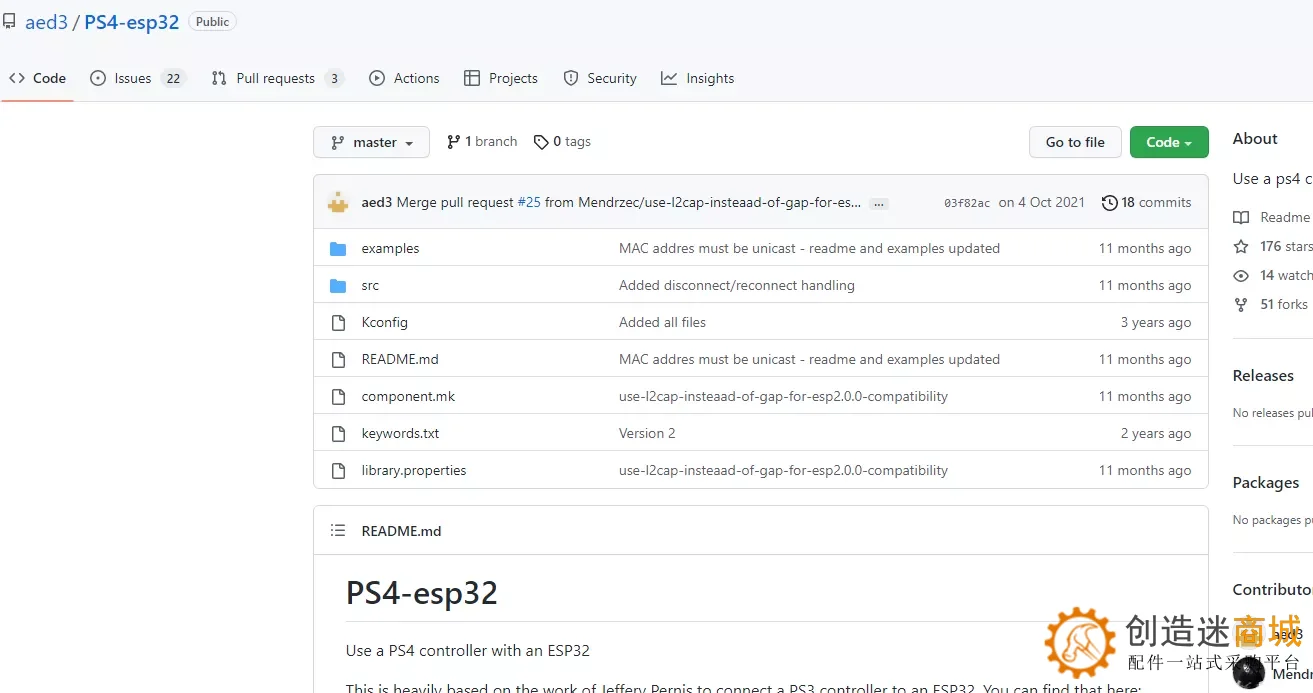Open the aed3 owner link

tap(46, 22)
